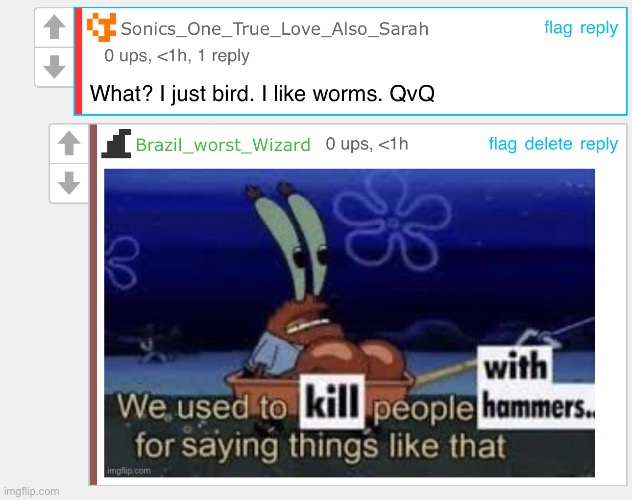
Task: Delete Brazil_worst_Wizard's comment
Action: click(x=548, y=144)
